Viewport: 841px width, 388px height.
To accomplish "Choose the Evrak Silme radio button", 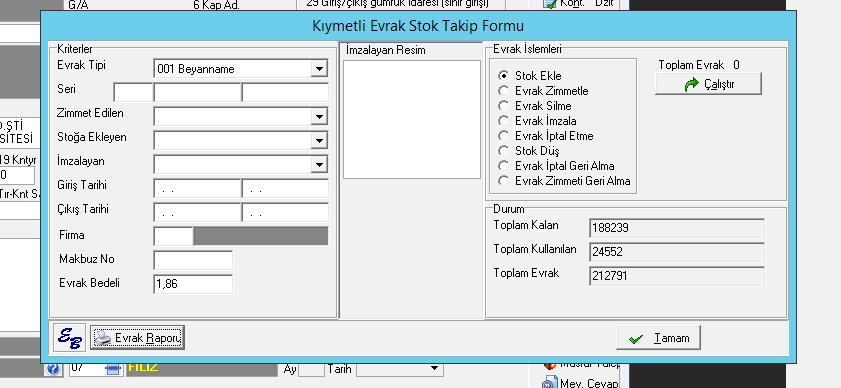I will [504, 106].
